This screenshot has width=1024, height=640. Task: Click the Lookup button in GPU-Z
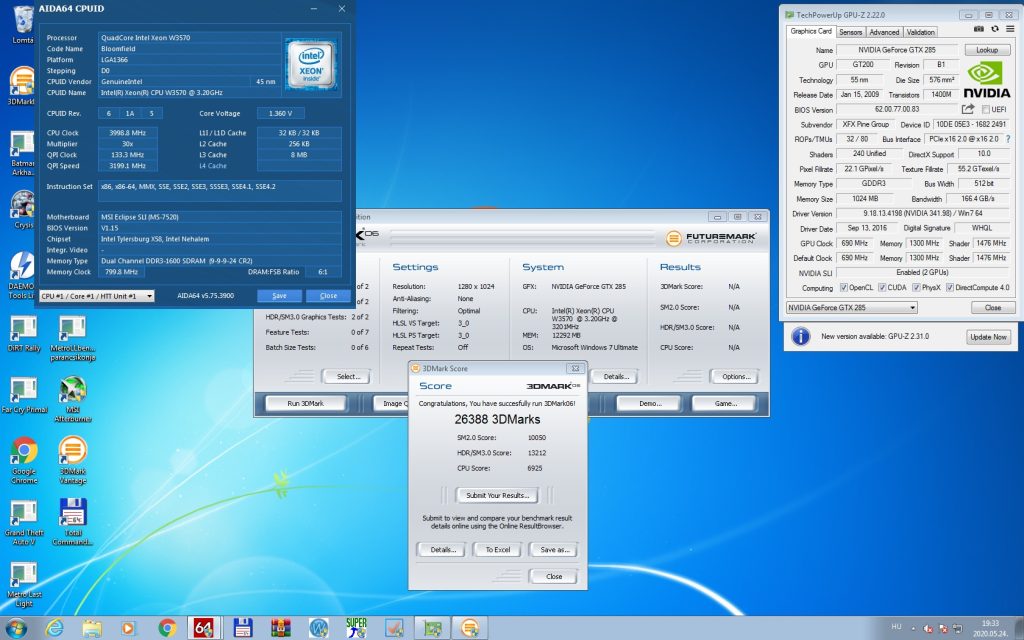tap(987, 50)
